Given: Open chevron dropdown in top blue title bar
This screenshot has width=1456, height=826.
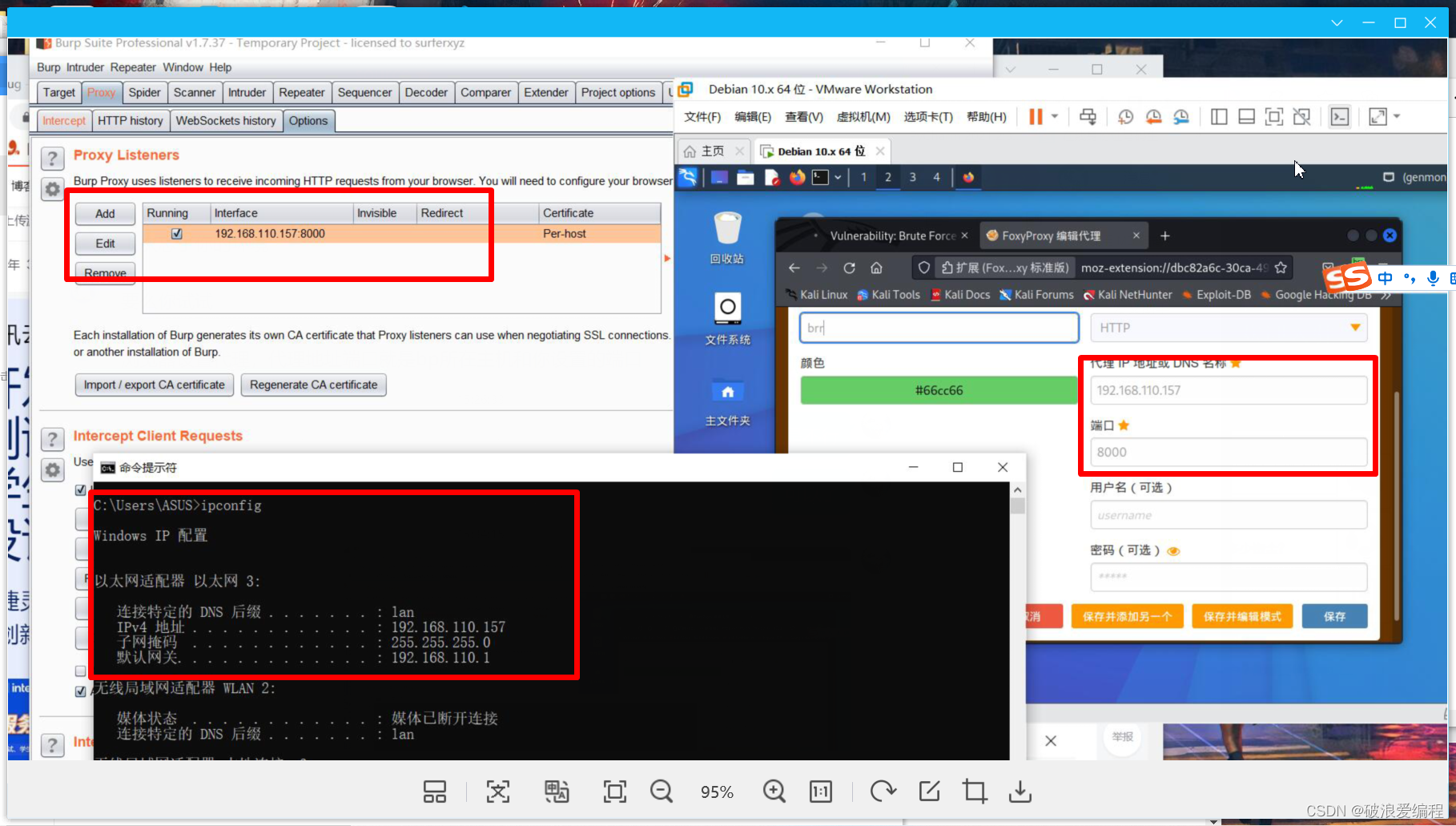Looking at the screenshot, I should pyautogui.click(x=1337, y=22).
